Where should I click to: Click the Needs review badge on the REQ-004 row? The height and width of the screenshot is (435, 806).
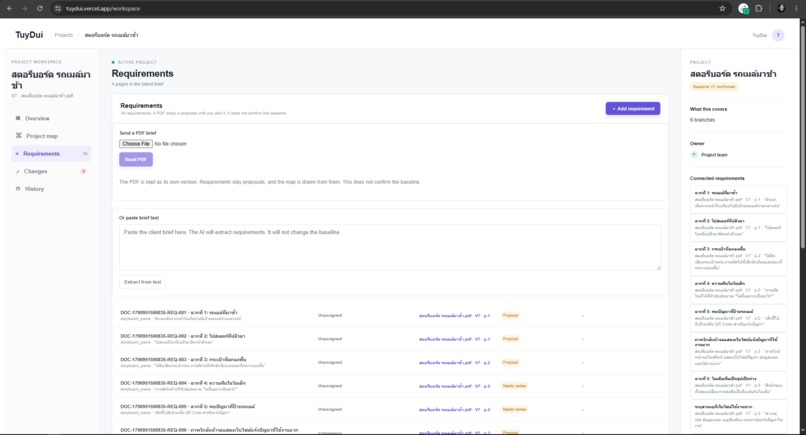515,386
